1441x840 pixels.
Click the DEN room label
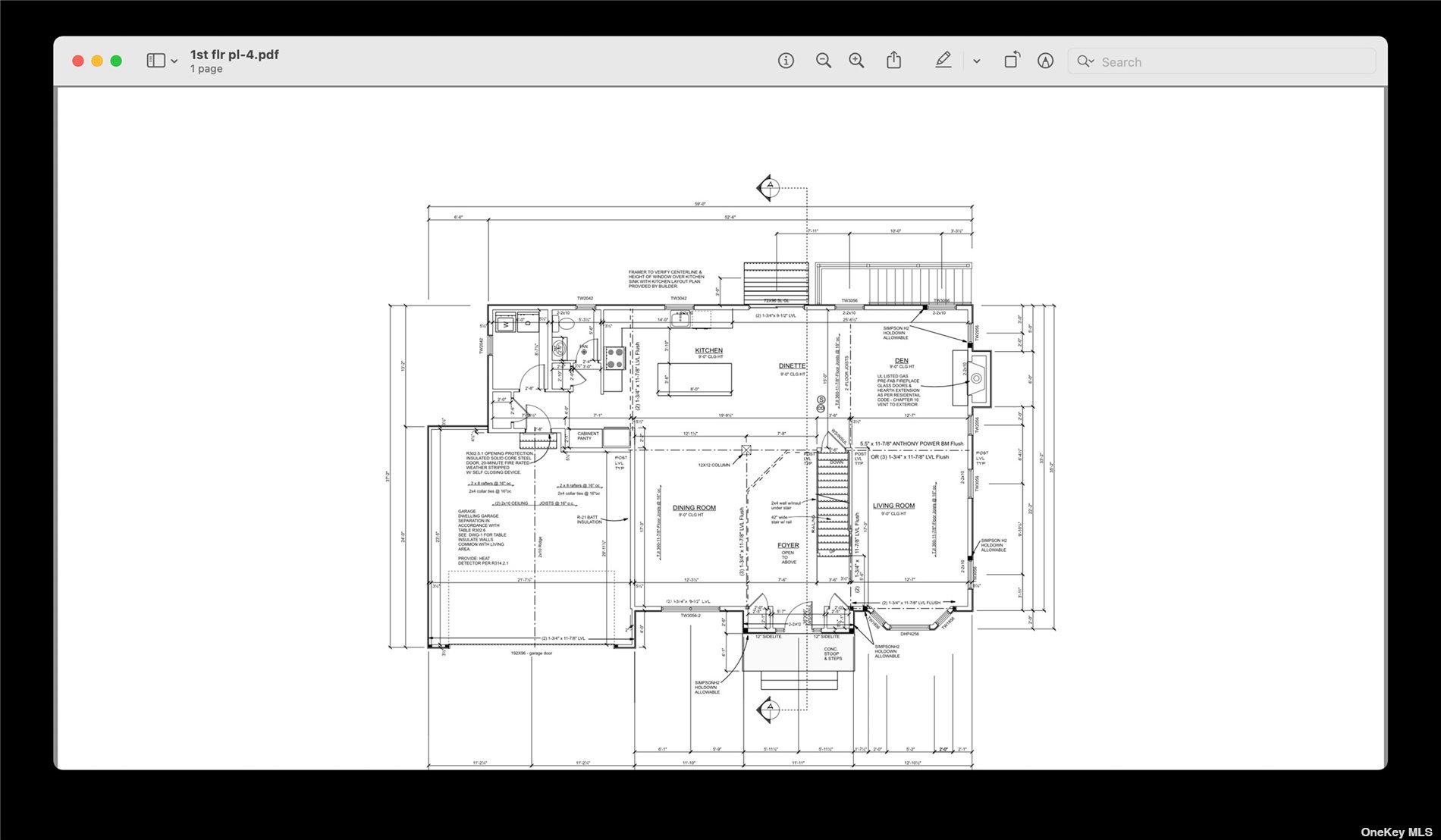[901, 361]
